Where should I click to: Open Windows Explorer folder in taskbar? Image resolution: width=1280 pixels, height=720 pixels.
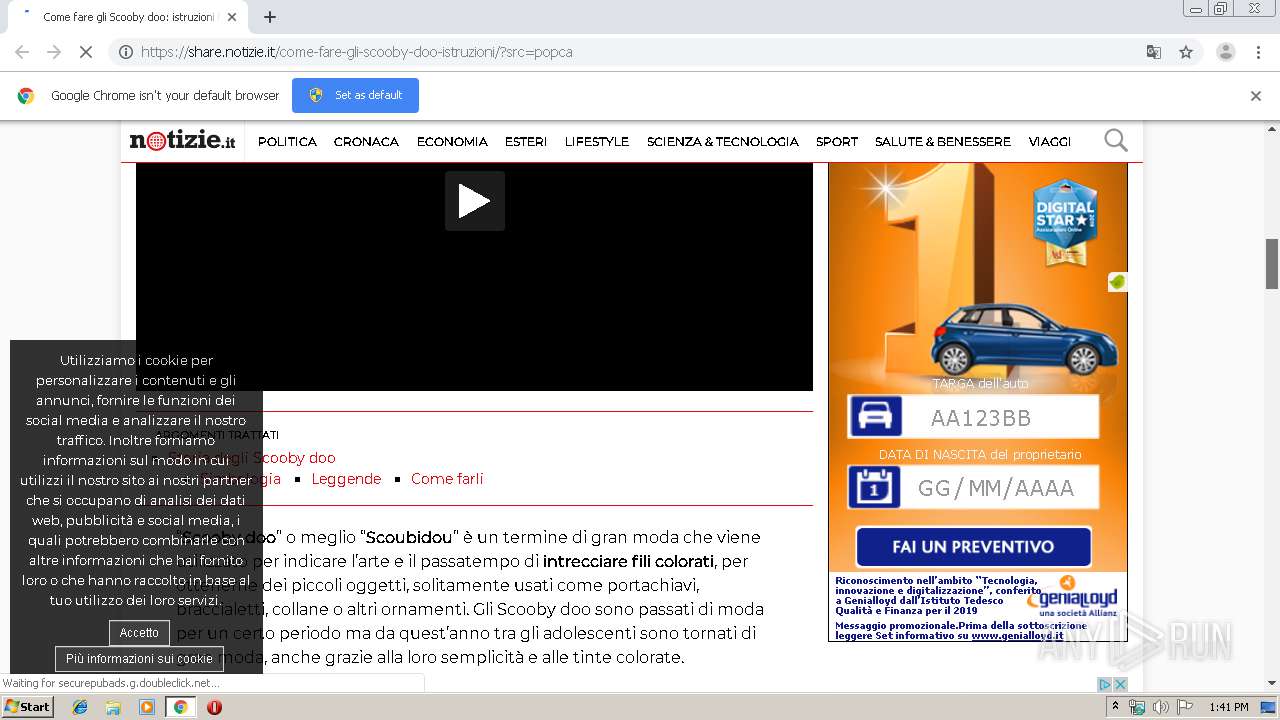(x=113, y=707)
